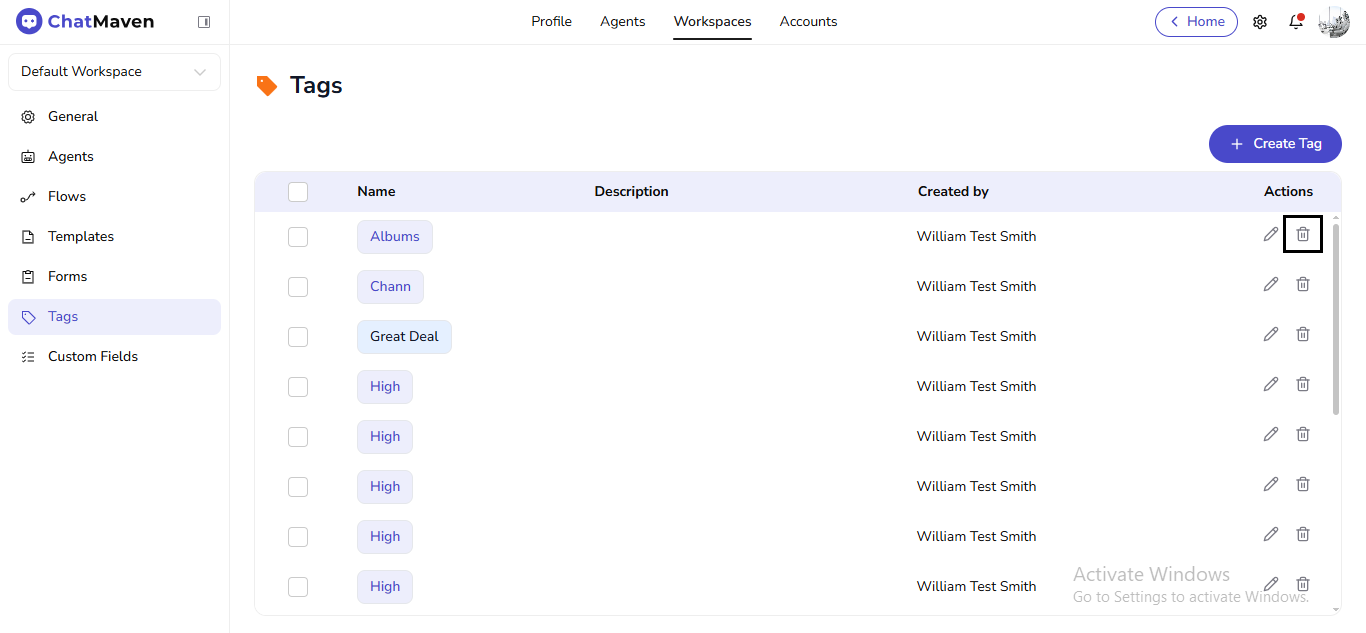Open Custom Fields in the sidebar
The width and height of the screenshot is (1366, 633).
[x=93, y=357]
